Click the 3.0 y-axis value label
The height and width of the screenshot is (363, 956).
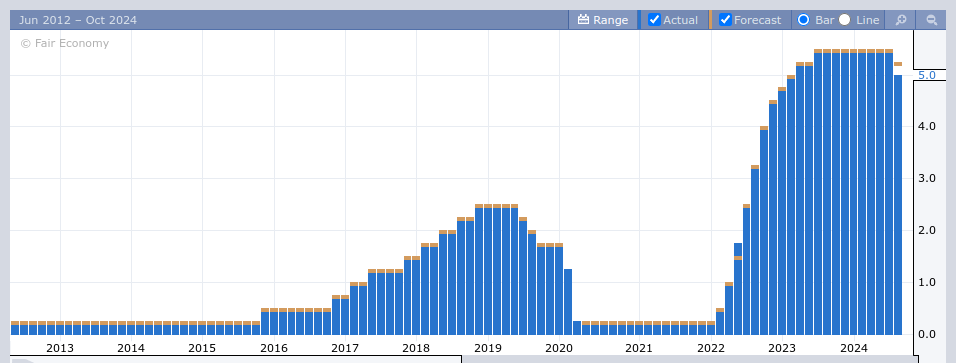click(927, 179)
